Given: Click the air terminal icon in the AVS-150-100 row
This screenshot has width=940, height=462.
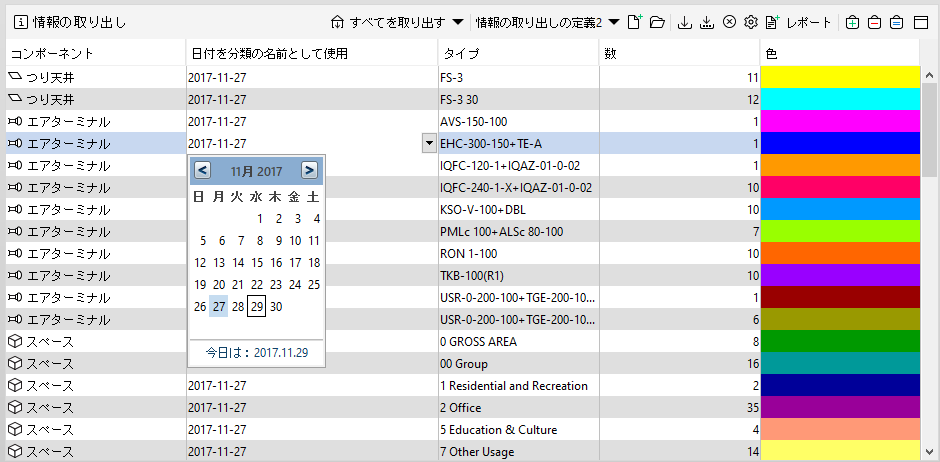Looking at the screenshot, I should pos(14,122).
